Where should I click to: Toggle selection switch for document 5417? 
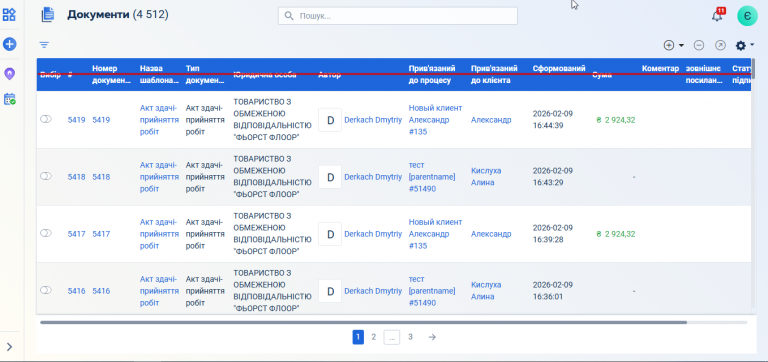(46, 233)
